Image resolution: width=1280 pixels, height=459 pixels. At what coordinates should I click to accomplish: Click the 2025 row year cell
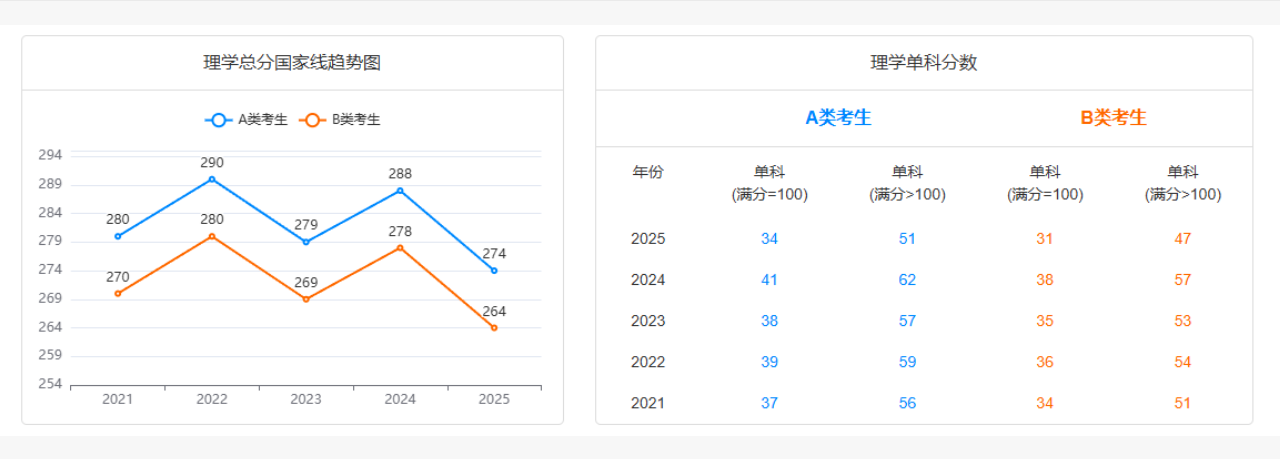(x=647, y=239)
